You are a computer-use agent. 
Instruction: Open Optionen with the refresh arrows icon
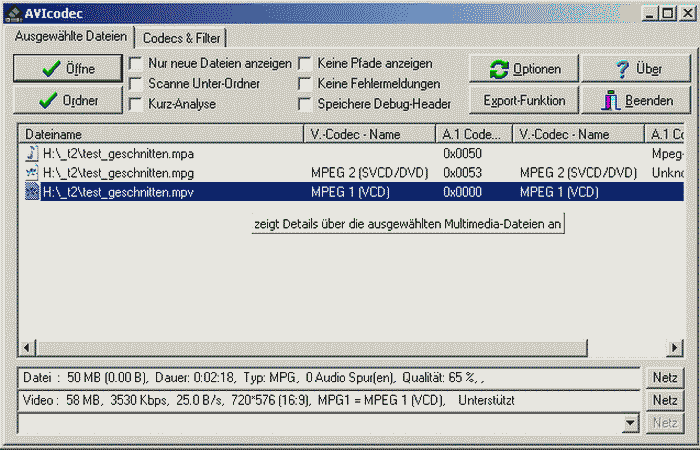[x=526, y=69]
